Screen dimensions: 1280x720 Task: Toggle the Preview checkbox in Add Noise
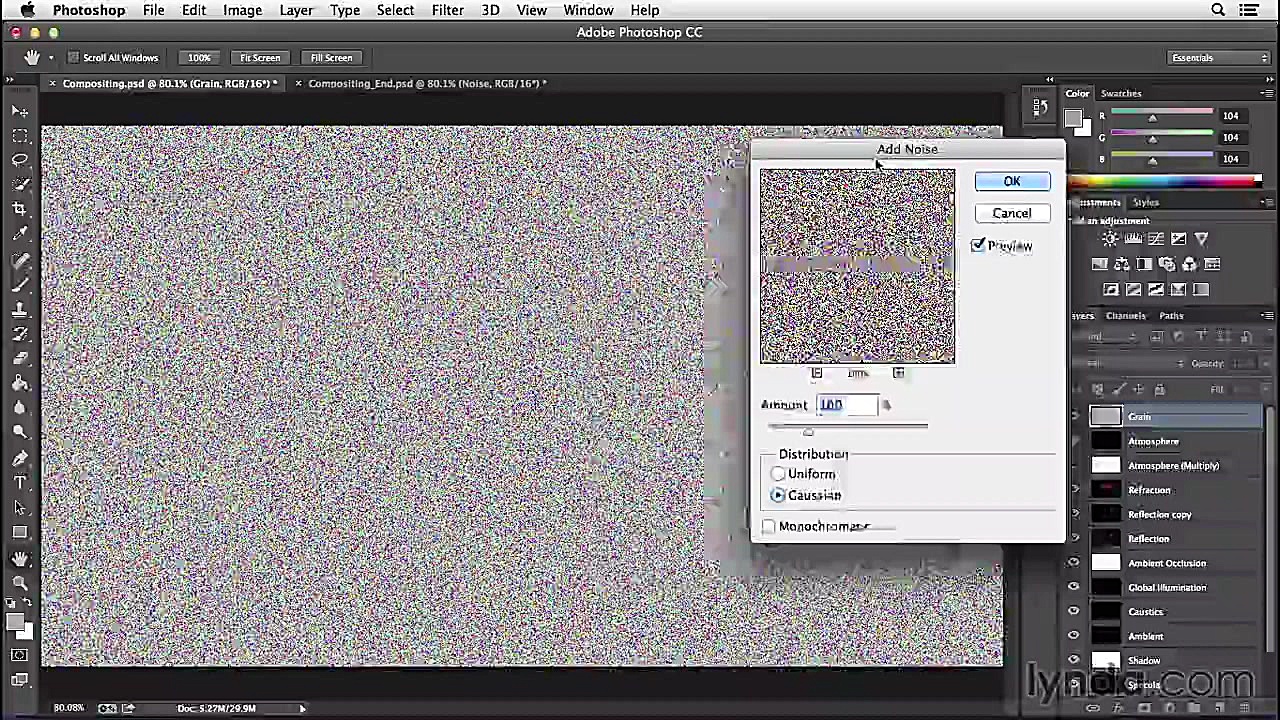[x=978, y=245]
